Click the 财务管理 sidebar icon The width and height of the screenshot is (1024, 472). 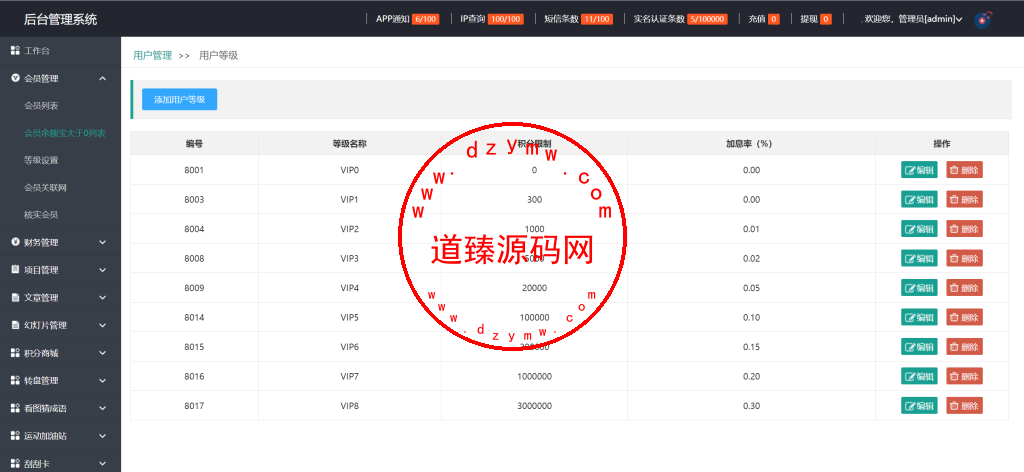coord(16,242)
